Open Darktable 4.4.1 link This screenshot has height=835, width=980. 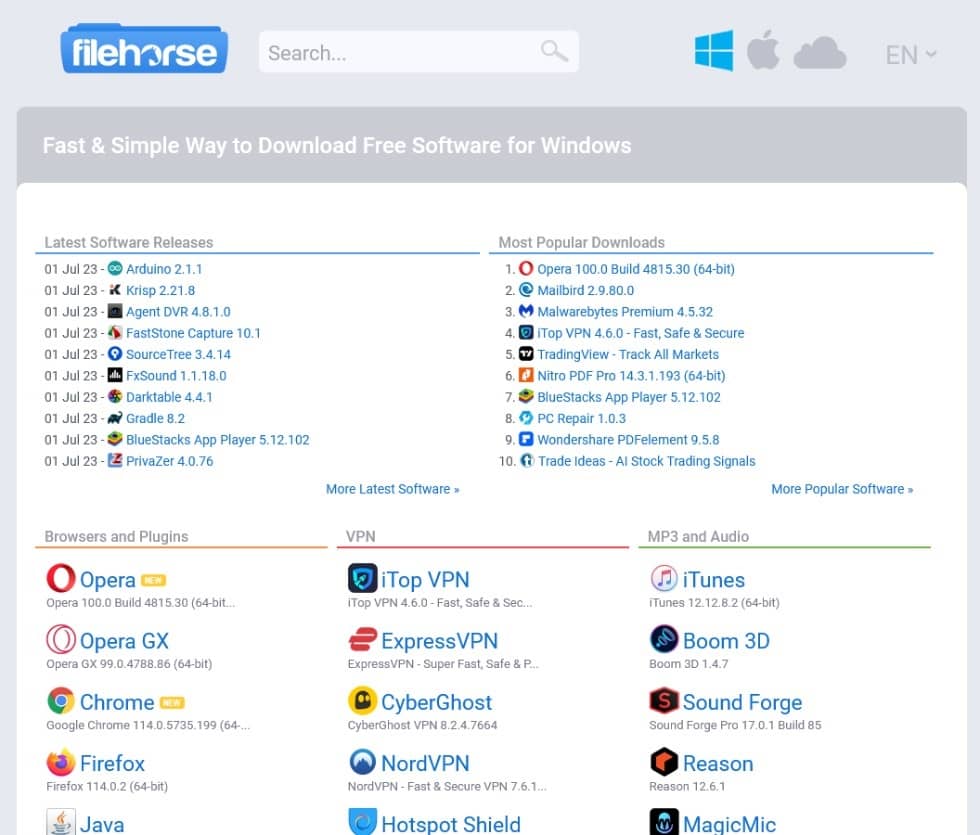169,396
